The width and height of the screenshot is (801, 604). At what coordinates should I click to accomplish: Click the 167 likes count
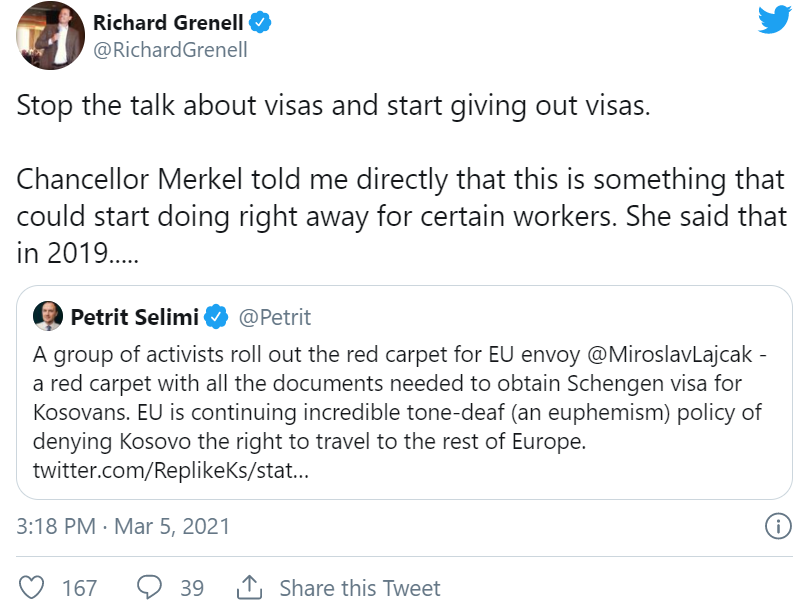pos(79,588)
